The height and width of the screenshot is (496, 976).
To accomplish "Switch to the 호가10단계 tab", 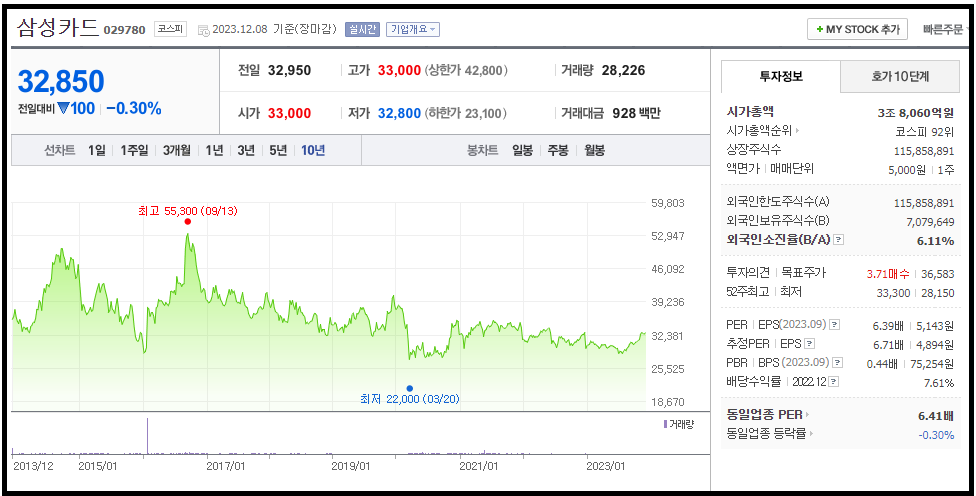I will 900,77.
